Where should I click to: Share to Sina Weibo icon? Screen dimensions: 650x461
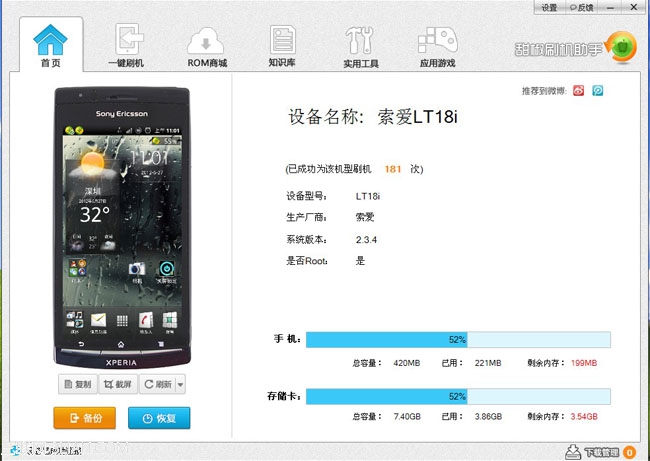point(579,90)
